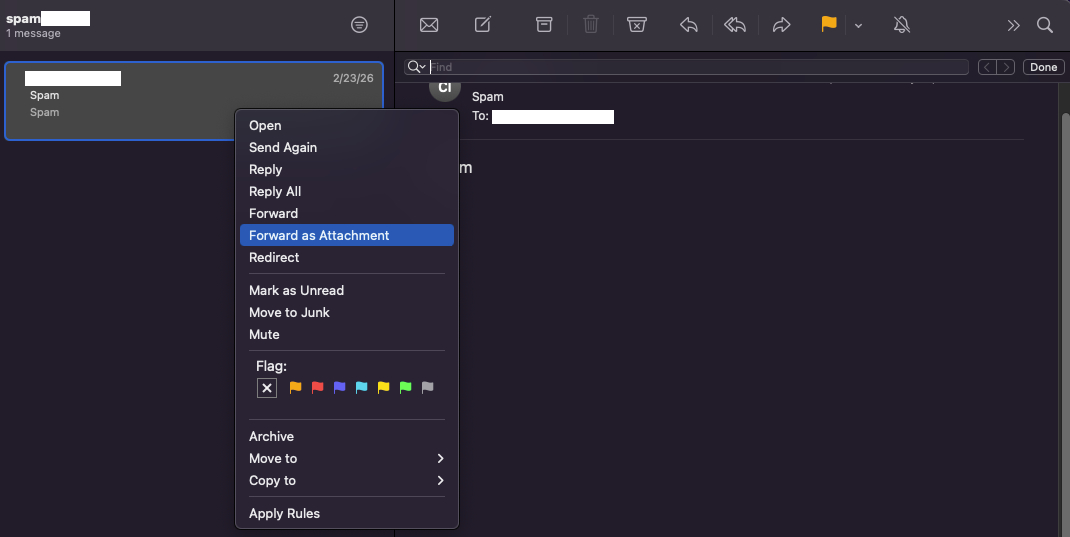The height and width of the screenshot is (537, 1070).
Task: Compose a new message
Action: (483, 25)
